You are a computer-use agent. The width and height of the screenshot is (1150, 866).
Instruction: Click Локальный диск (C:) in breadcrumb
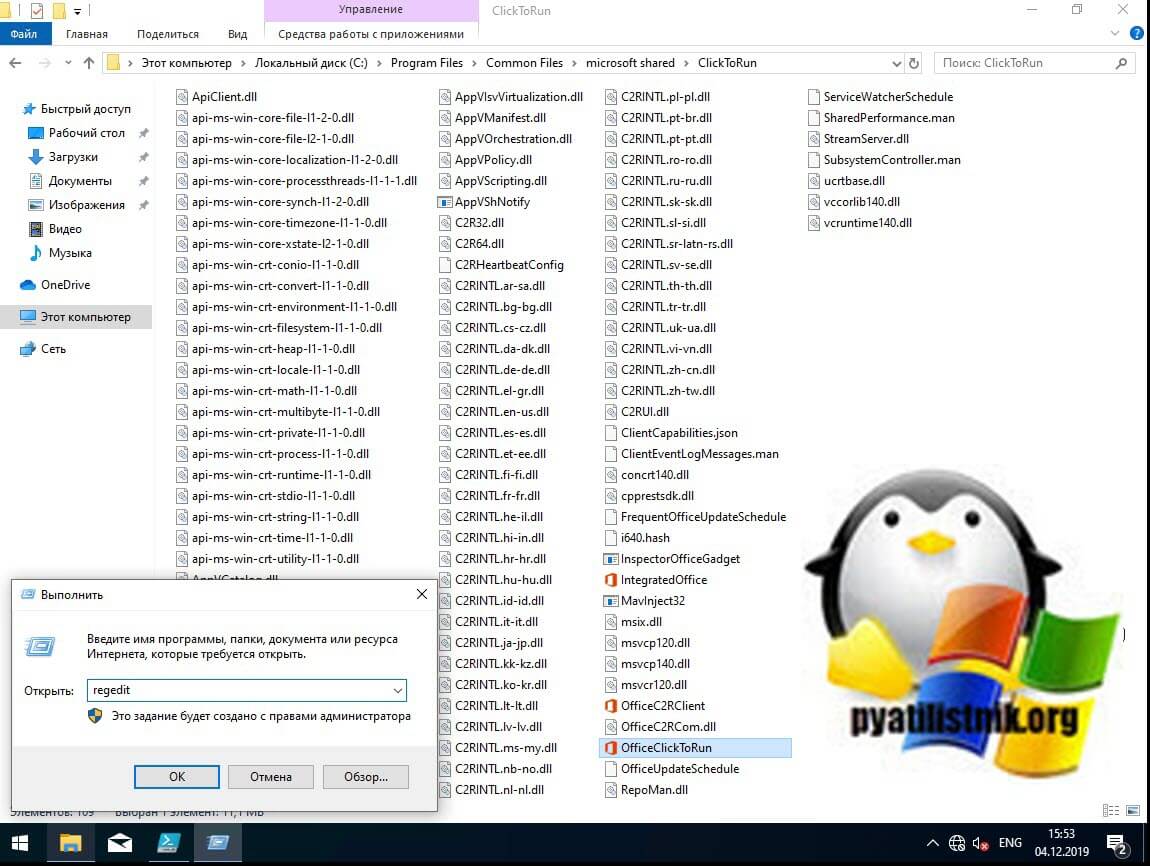click(x=311, y=63)
